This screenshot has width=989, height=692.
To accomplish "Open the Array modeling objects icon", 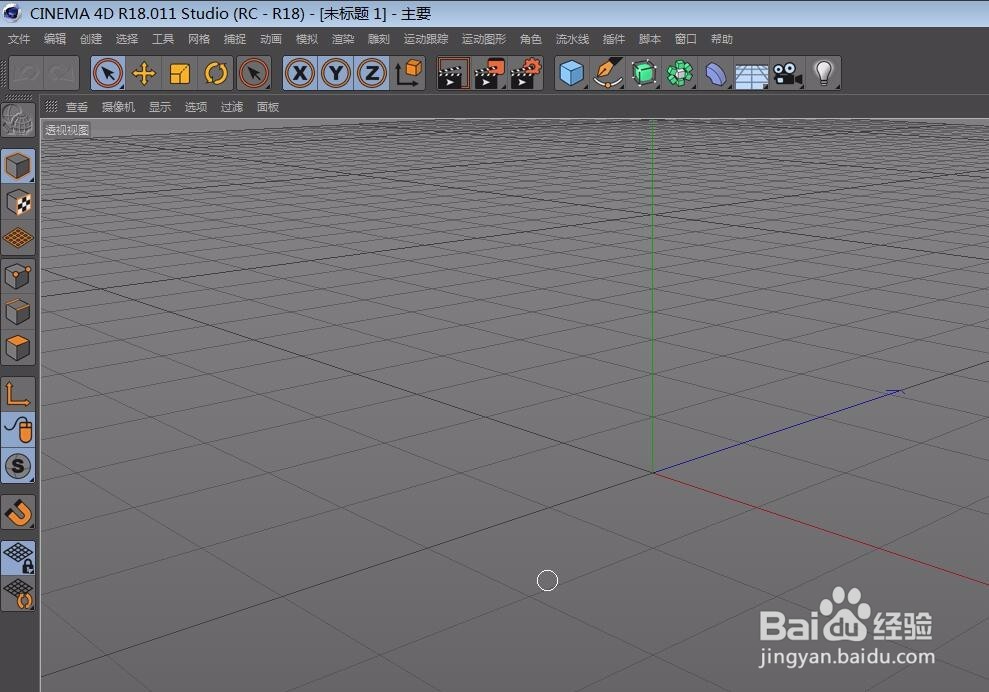I will tap(680, 73).
